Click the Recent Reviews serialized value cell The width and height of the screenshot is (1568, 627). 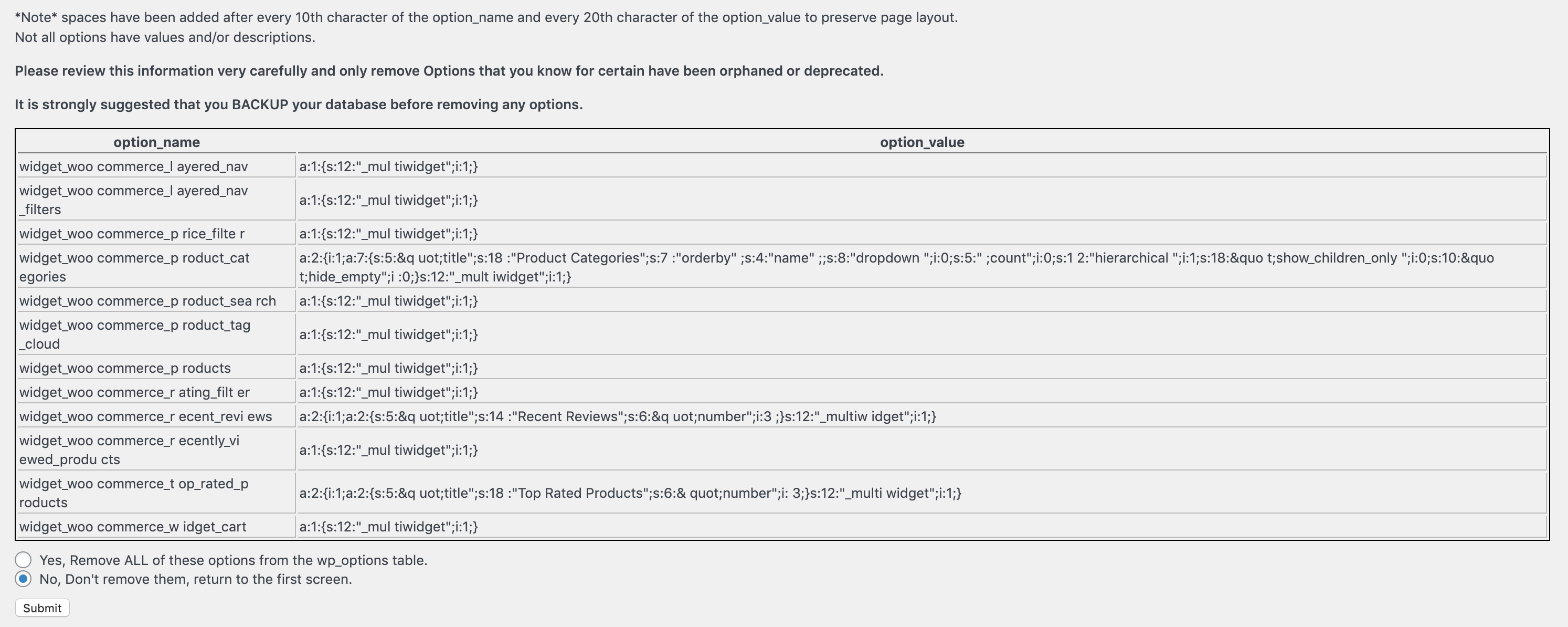pyautogui.click(x=617, y=417)
